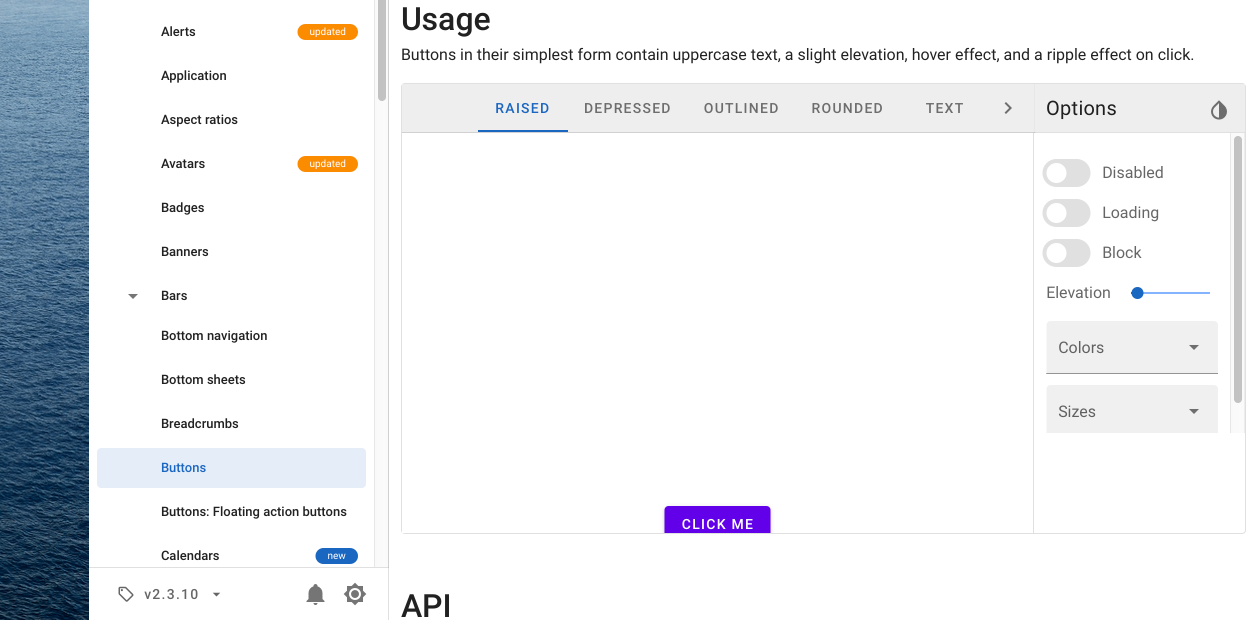Click the 'new' badge next to Calendars
This screenshot has width=1256, height=620.
click(x=336, y=556)
